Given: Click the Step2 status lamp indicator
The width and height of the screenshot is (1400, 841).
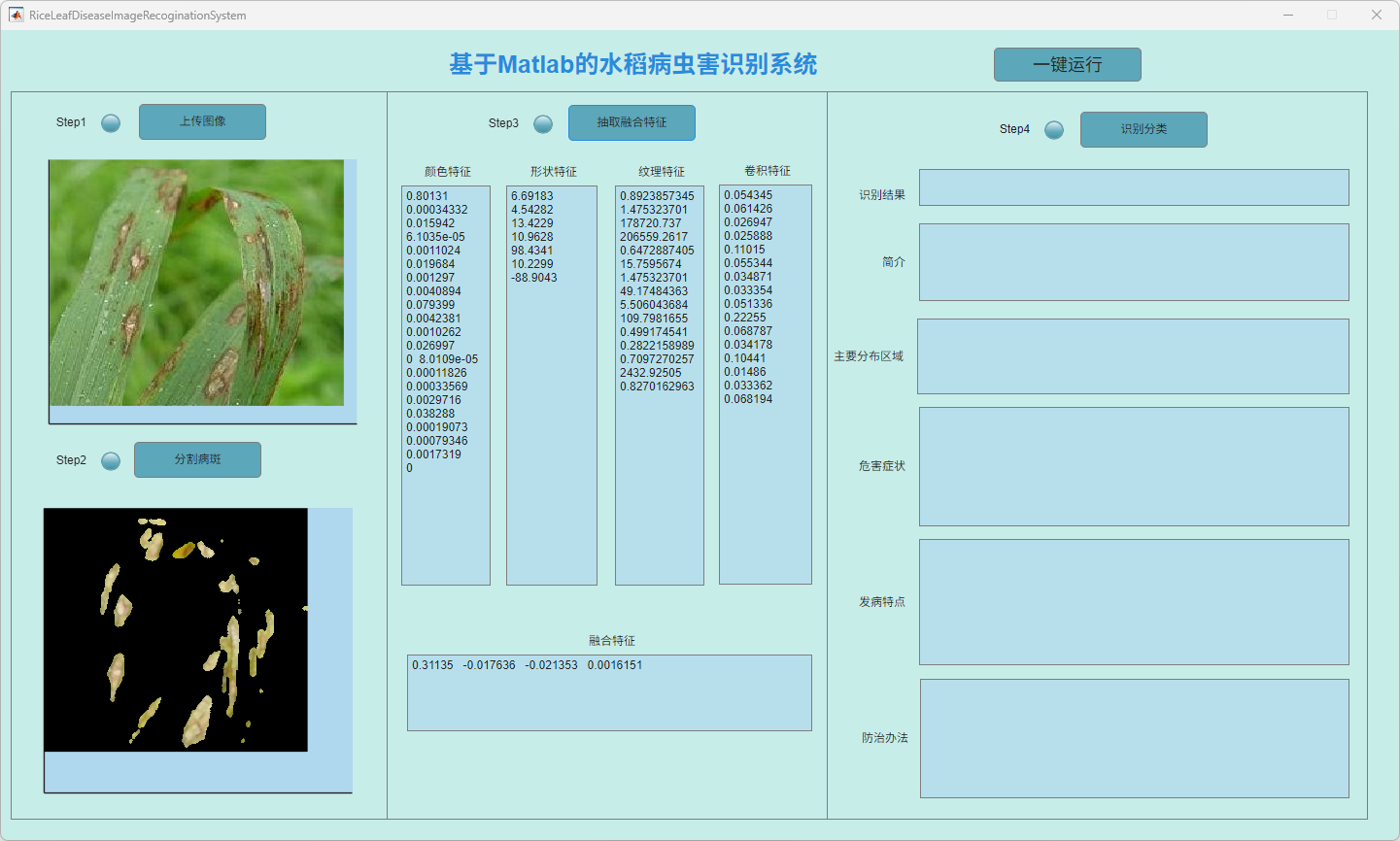Looking at the screenshot, I should (x=111, y=460).
